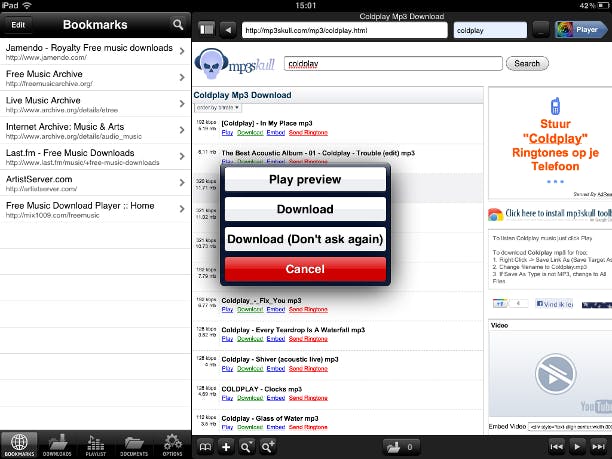612x459 pixels.
Task: Skip to next track
Action: click(598, 447)
